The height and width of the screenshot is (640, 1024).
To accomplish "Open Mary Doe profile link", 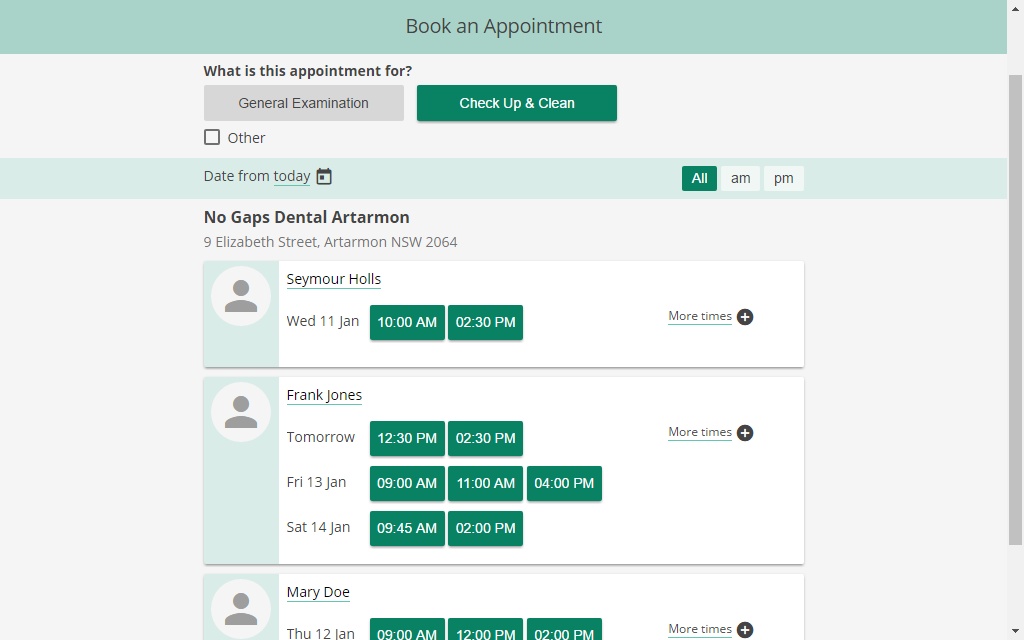I will pyautogui.click(x=317, y=592).
